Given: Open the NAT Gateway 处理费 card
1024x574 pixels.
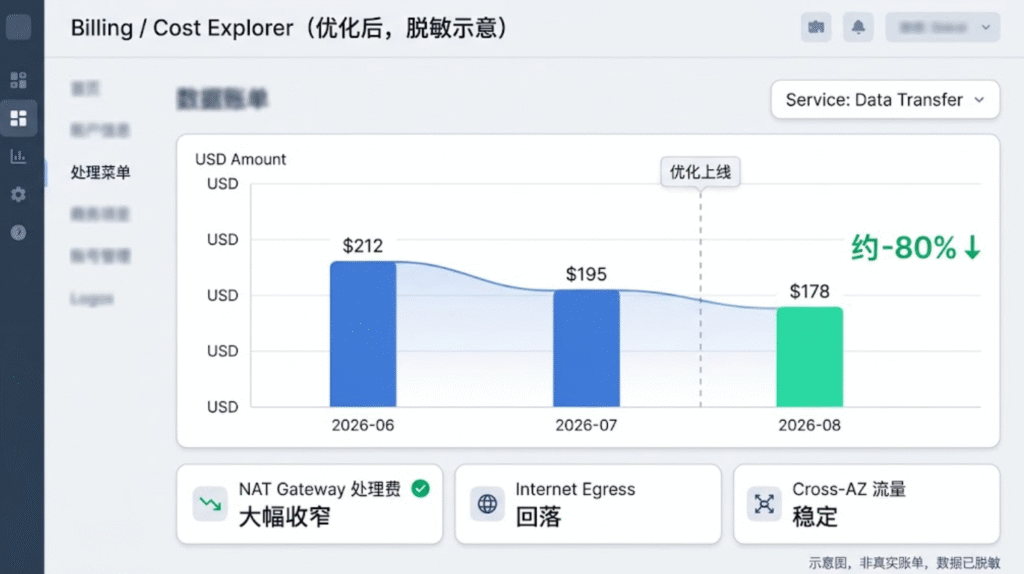Looking at the screenshot, I should 310,504.
